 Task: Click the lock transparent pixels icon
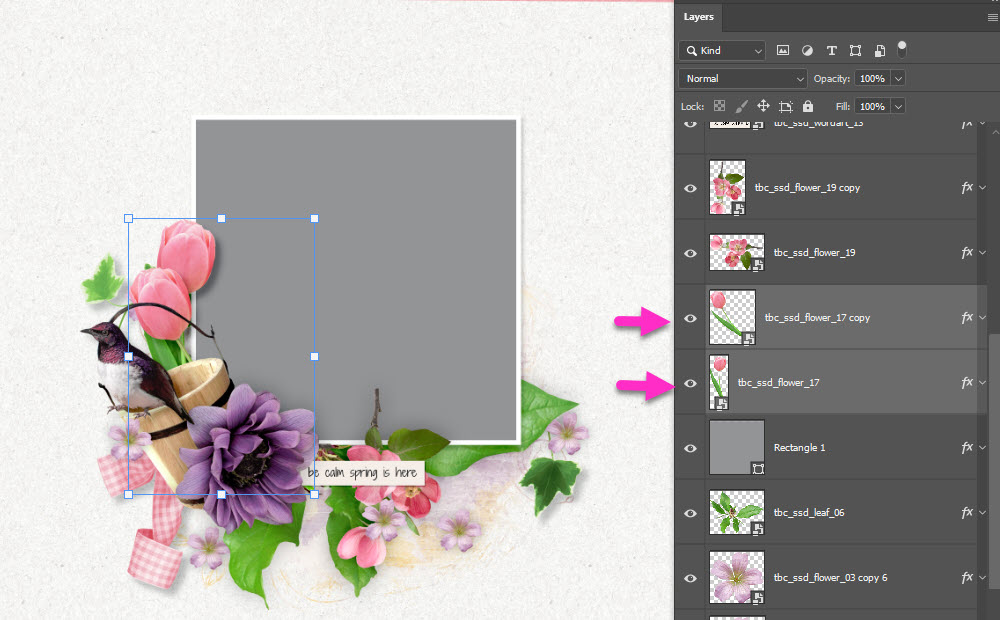click(719, 106)
